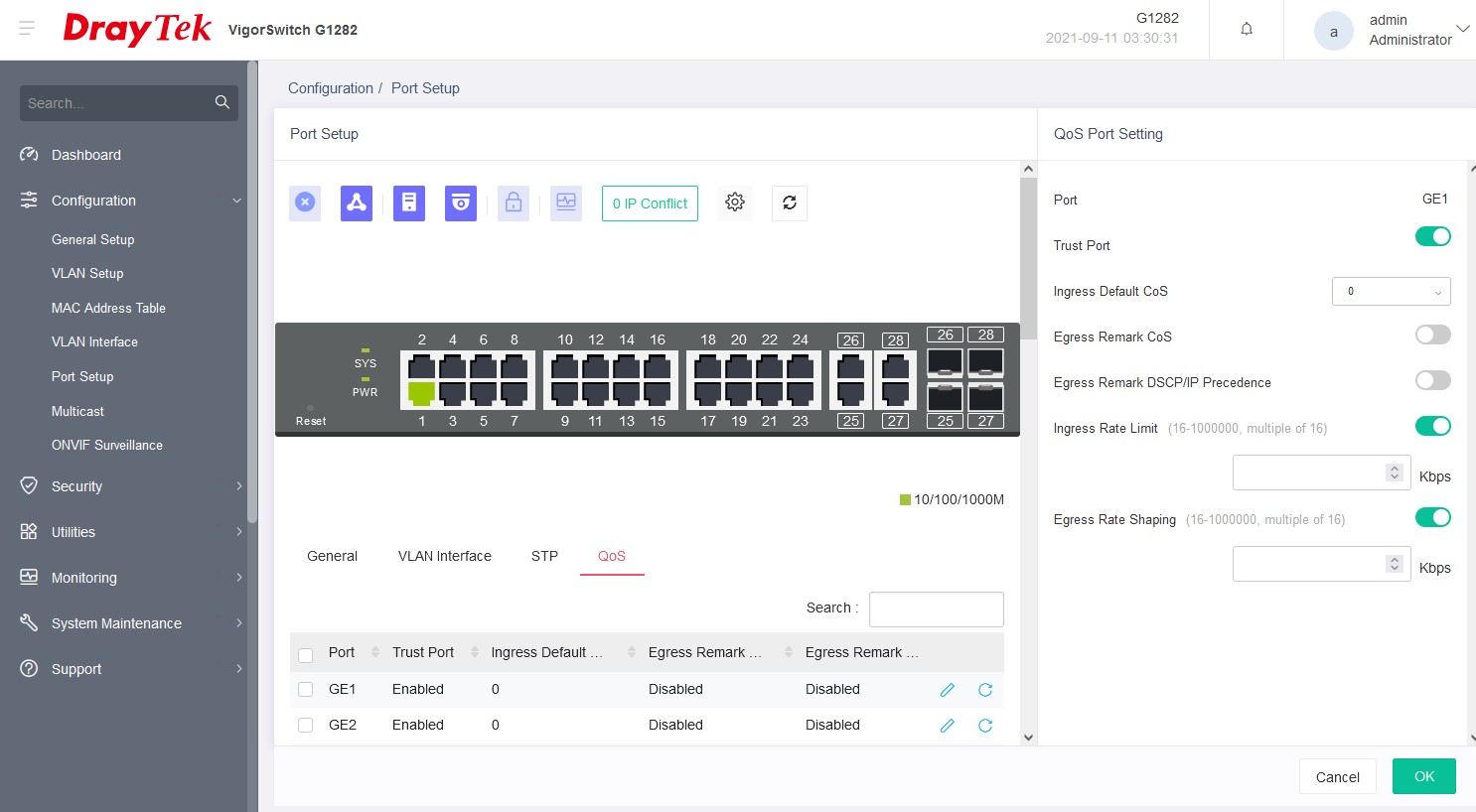Image resolution: width=1476 pixels, height=812 pixels.
Task: Switch to the VLAN Interface tab
Action: click(x=444, y=556)
